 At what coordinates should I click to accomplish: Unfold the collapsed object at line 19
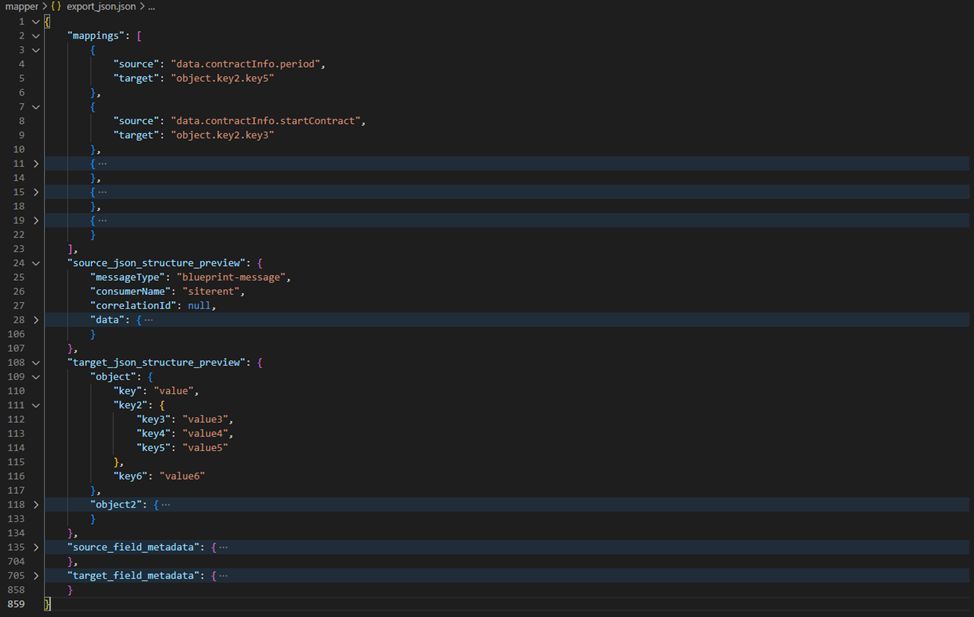pos(37,220)
